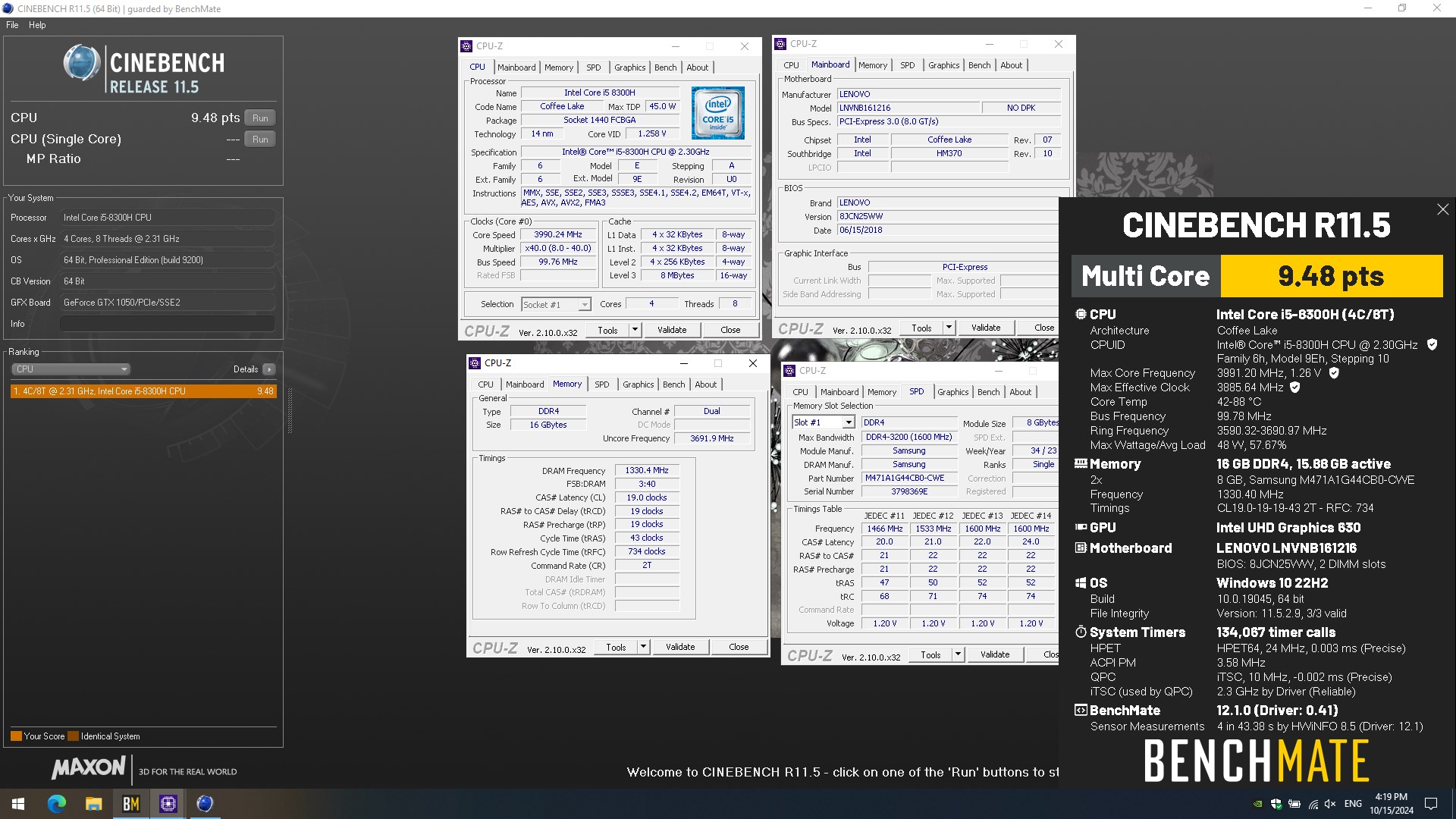1456x819 pixels.
Task: Click Validate in CPU-Z Memory window
Action: point(680,647)
